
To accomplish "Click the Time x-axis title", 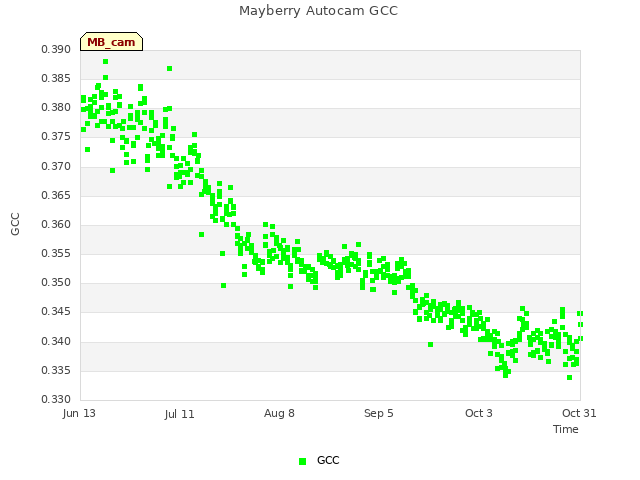I will [566, 429].
